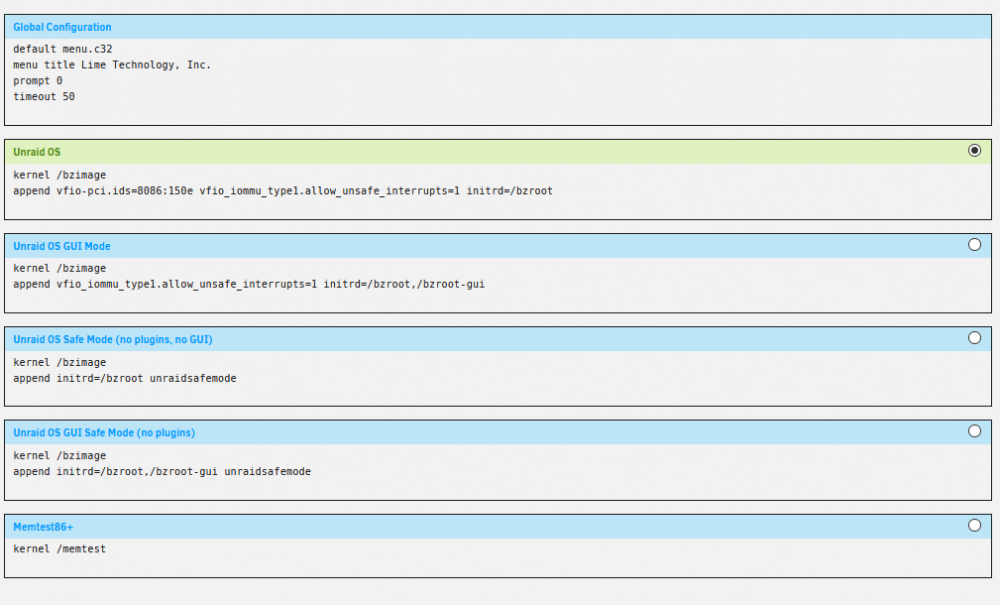
Task: Click the append line ending in initrd=/bzroot,/bzroot-gui under GUI Mode
Action: coord(249,284)
